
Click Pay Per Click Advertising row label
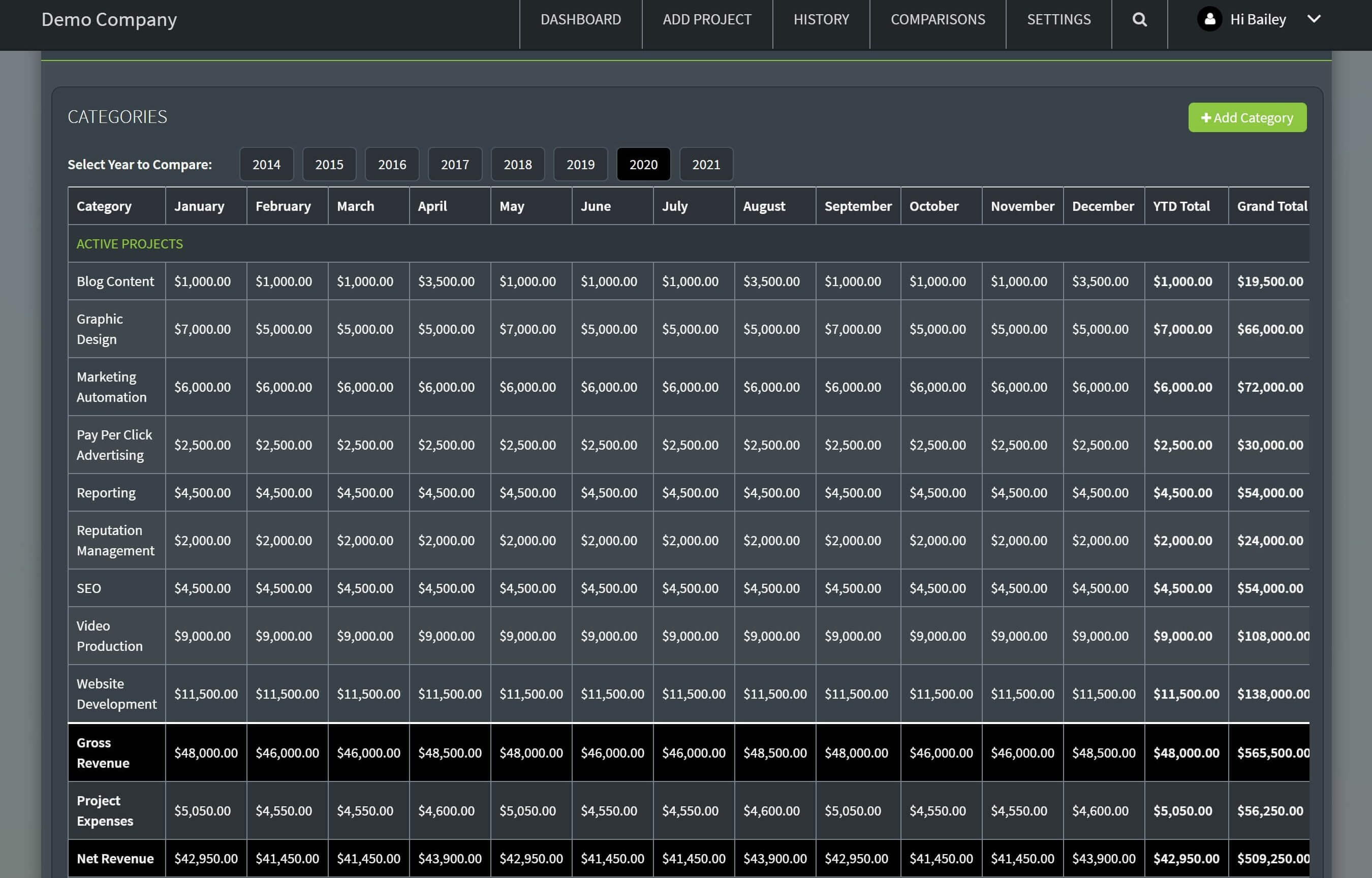pyautogui.click(x=114, y=445)
